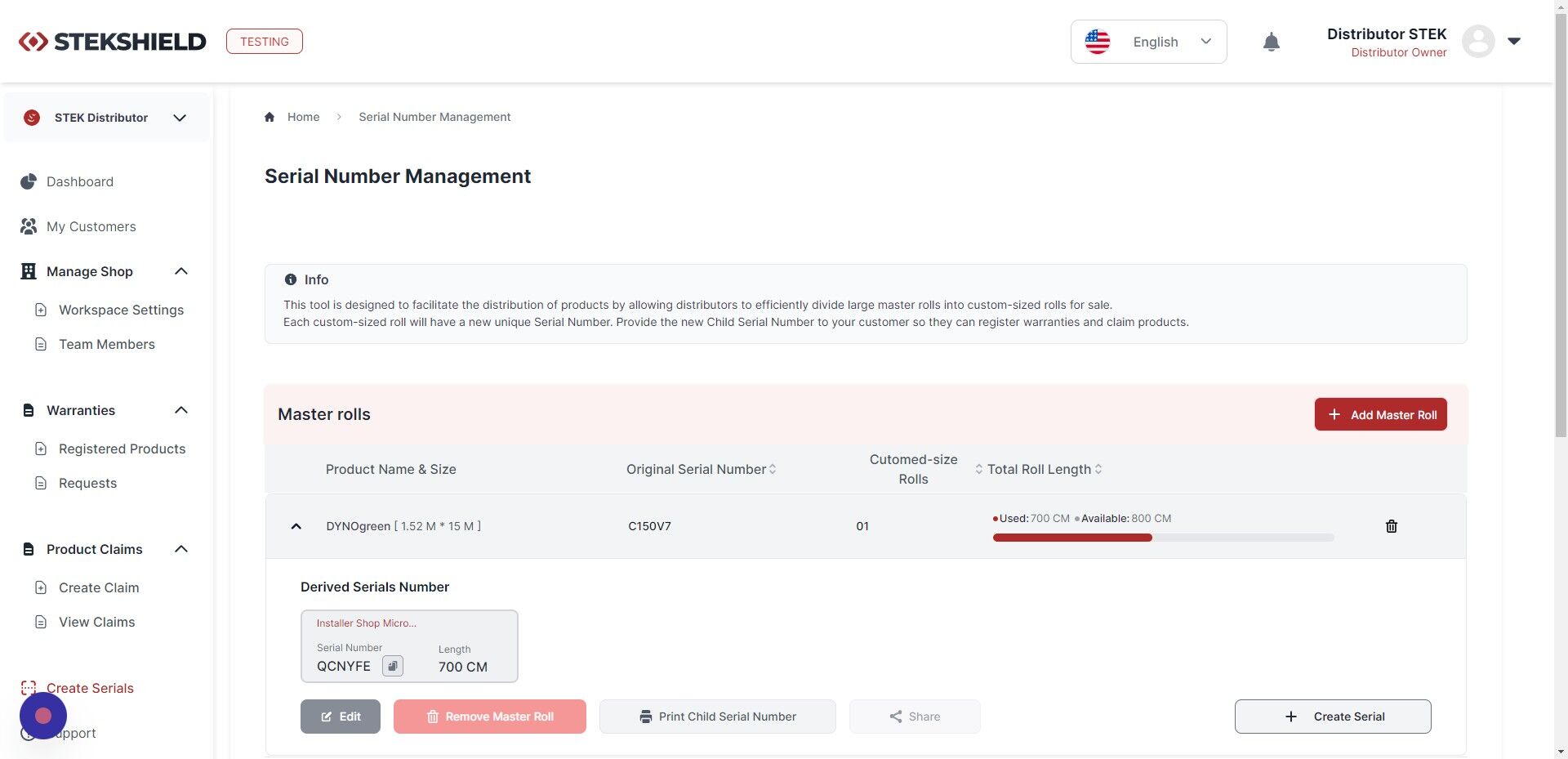Click the STEKSHIELD logo
The image size is (1568, 759).
pos(113,42)
